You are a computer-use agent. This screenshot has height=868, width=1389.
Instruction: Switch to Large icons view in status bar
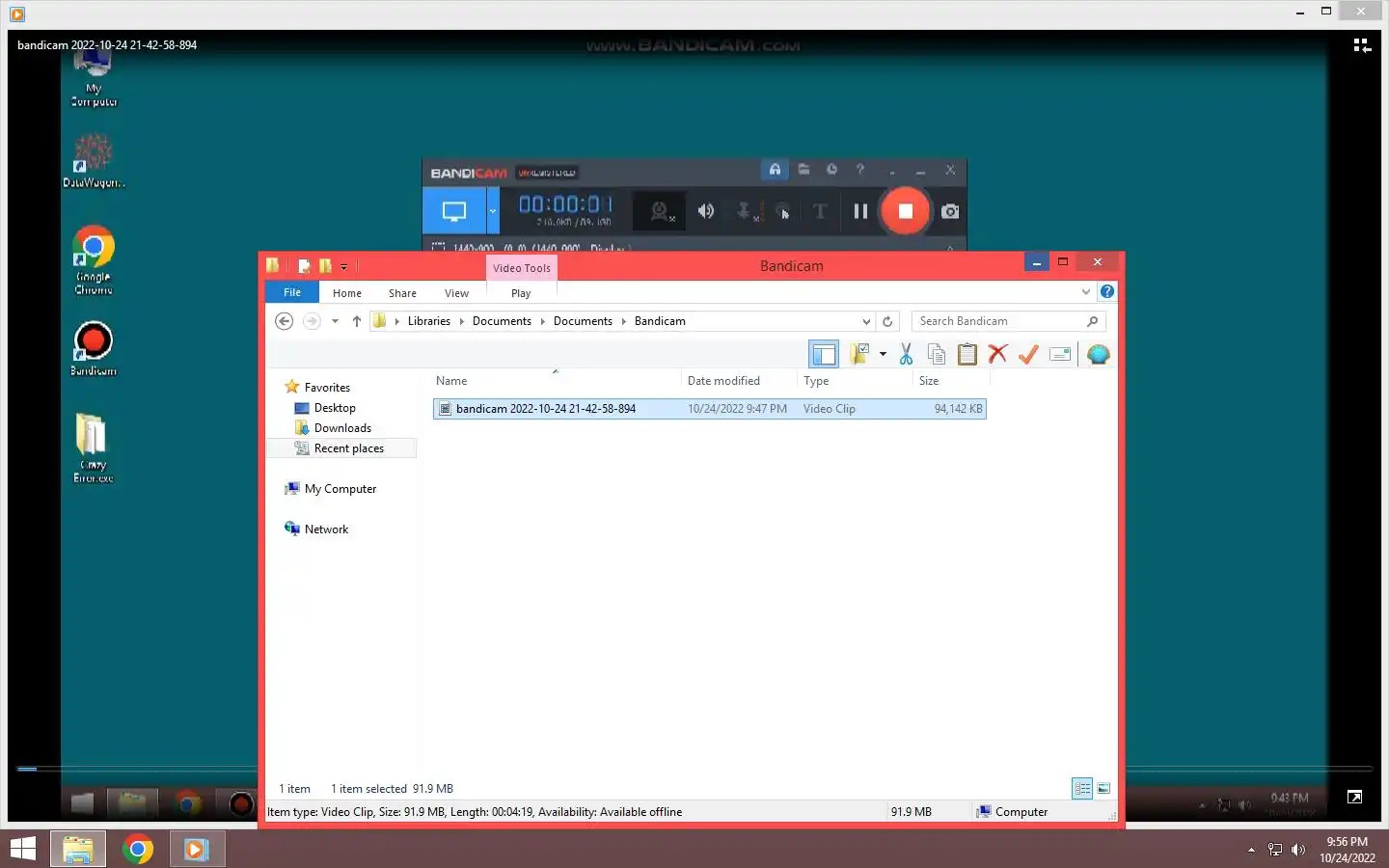point(1103,788)
